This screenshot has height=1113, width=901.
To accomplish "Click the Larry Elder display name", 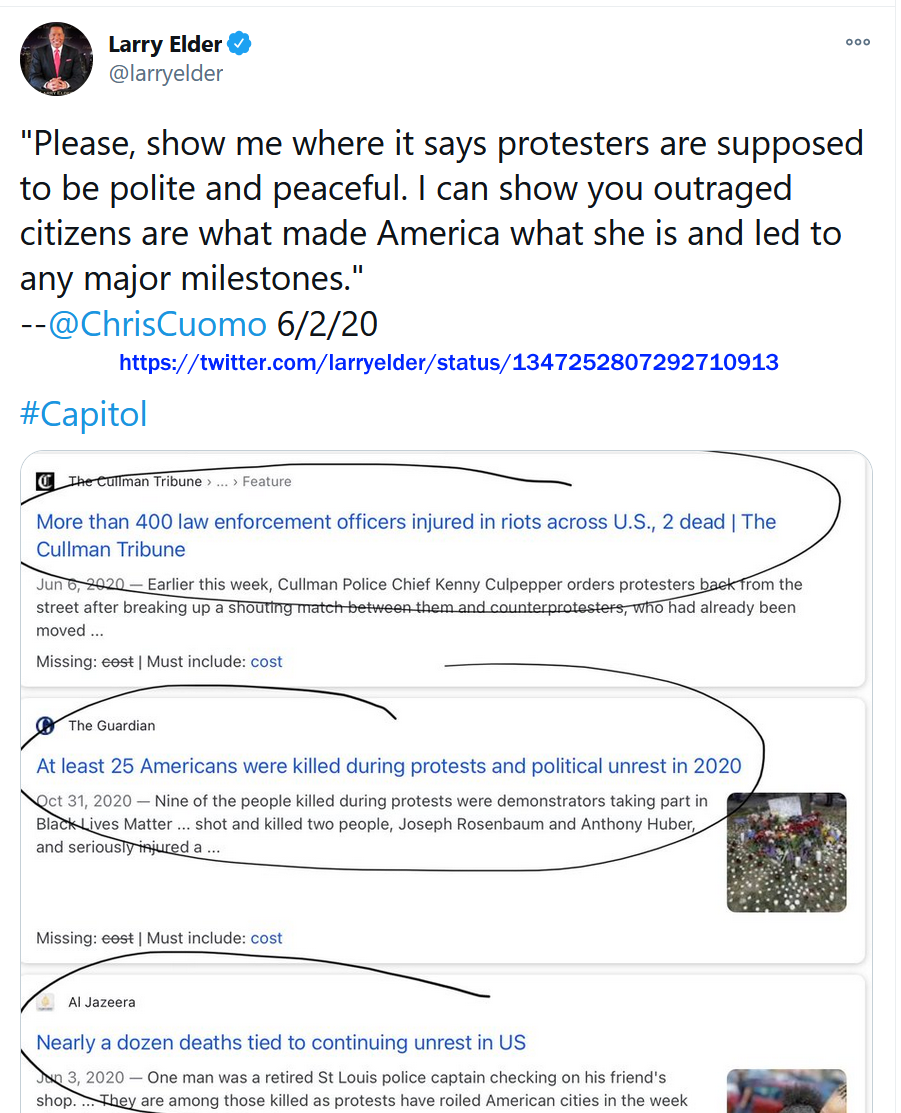I will 166,44.
